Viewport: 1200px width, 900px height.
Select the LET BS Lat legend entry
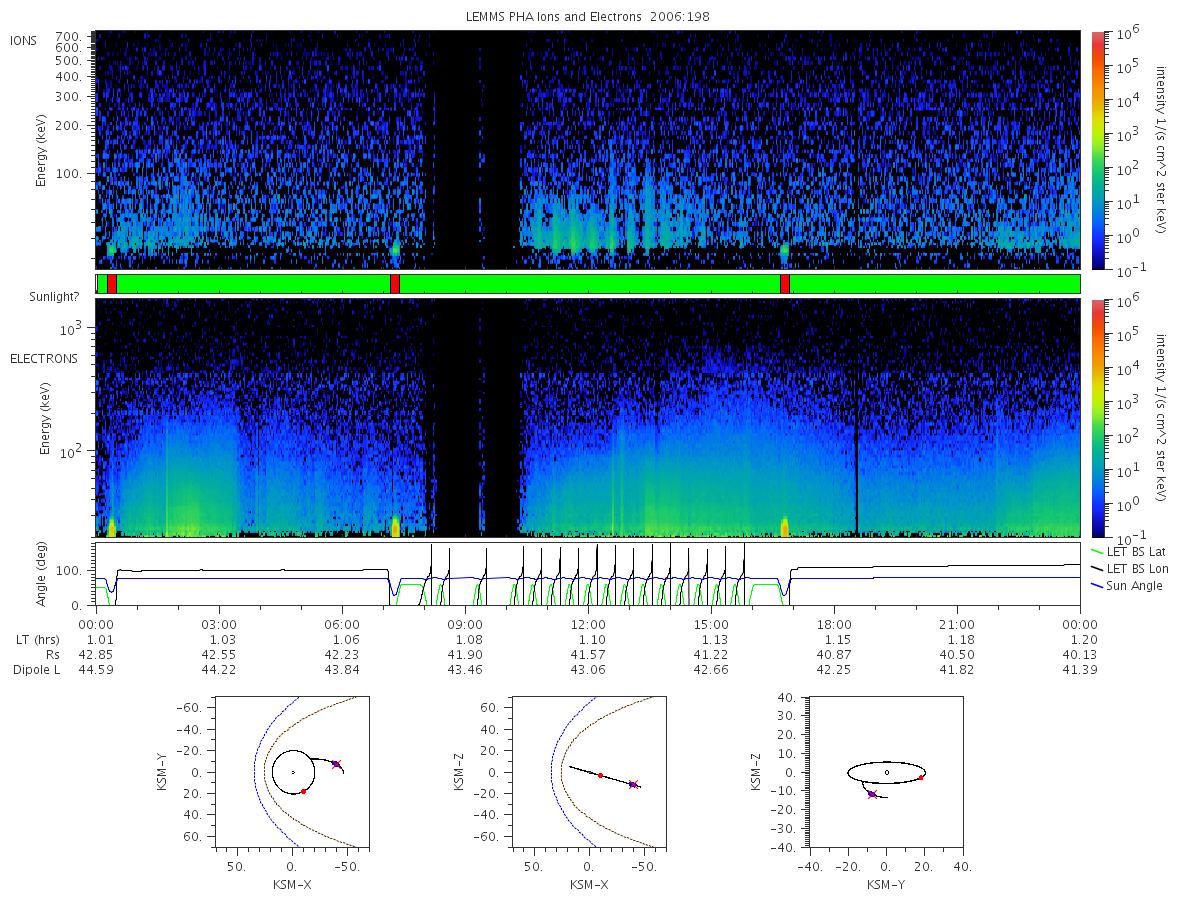1127,550
